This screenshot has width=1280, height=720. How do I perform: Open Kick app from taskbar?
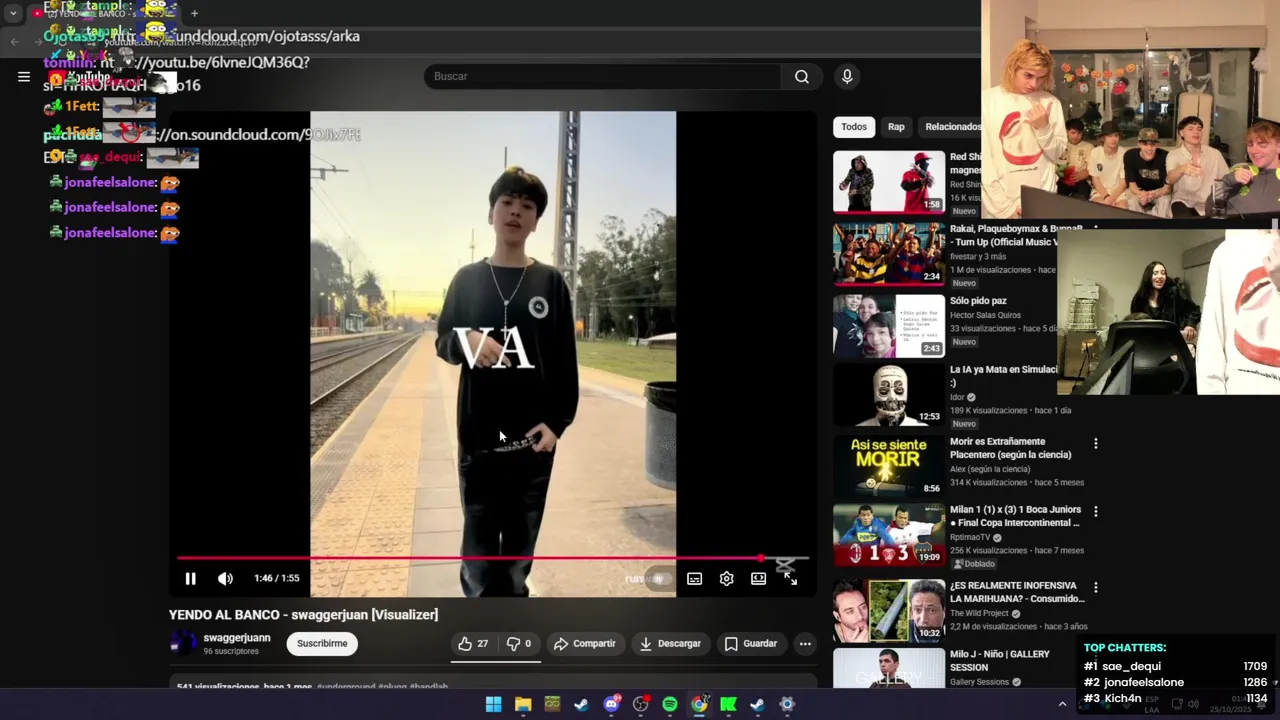(728, 704)
